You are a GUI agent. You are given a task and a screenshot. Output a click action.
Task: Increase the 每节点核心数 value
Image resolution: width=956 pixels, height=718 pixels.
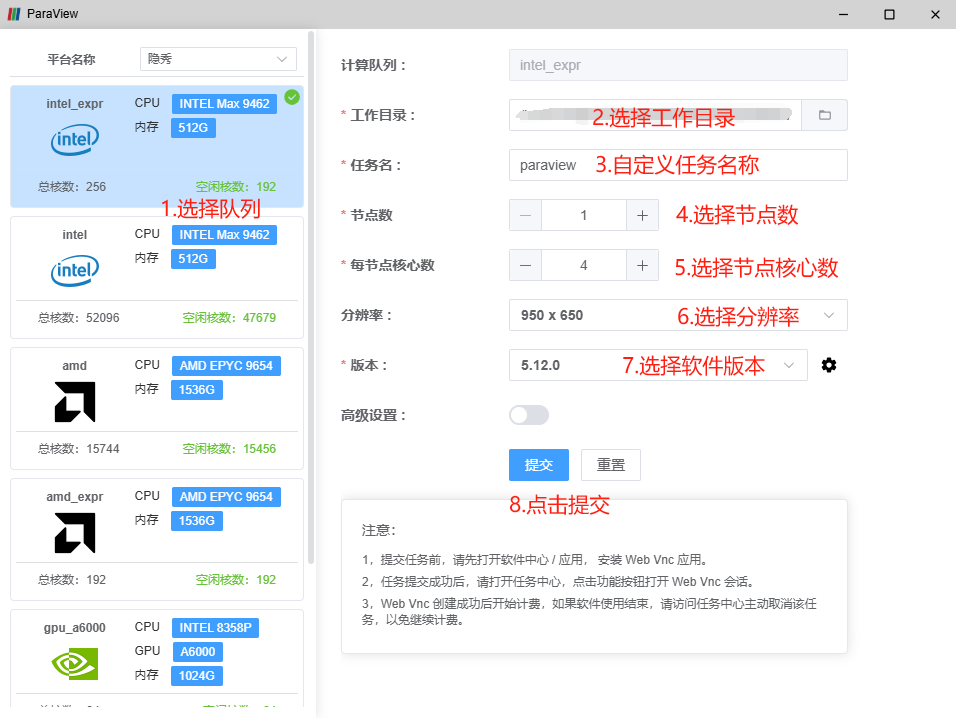point(642,265)
